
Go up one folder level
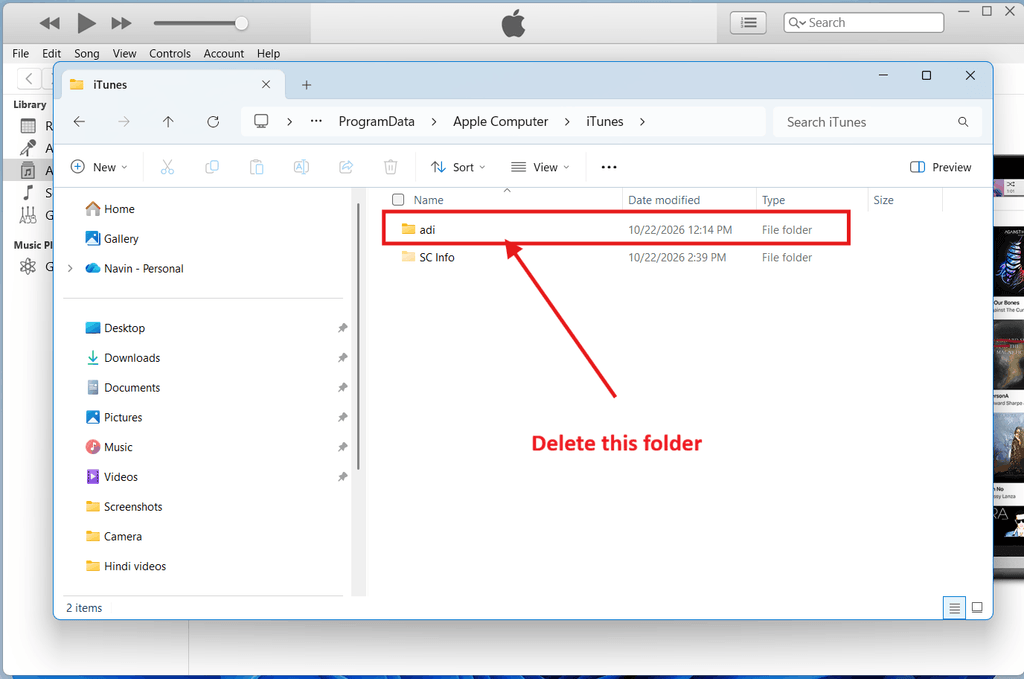point(168,122)
